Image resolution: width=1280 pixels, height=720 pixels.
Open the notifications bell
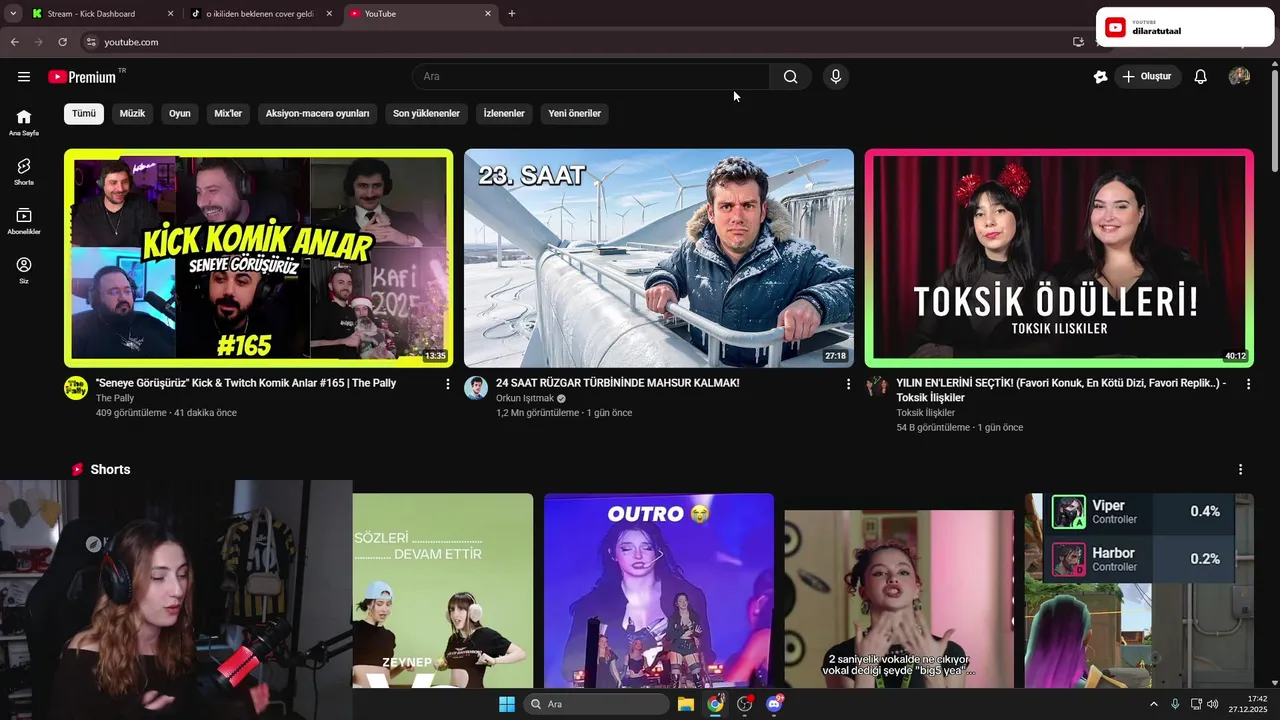pos(1201,77)
